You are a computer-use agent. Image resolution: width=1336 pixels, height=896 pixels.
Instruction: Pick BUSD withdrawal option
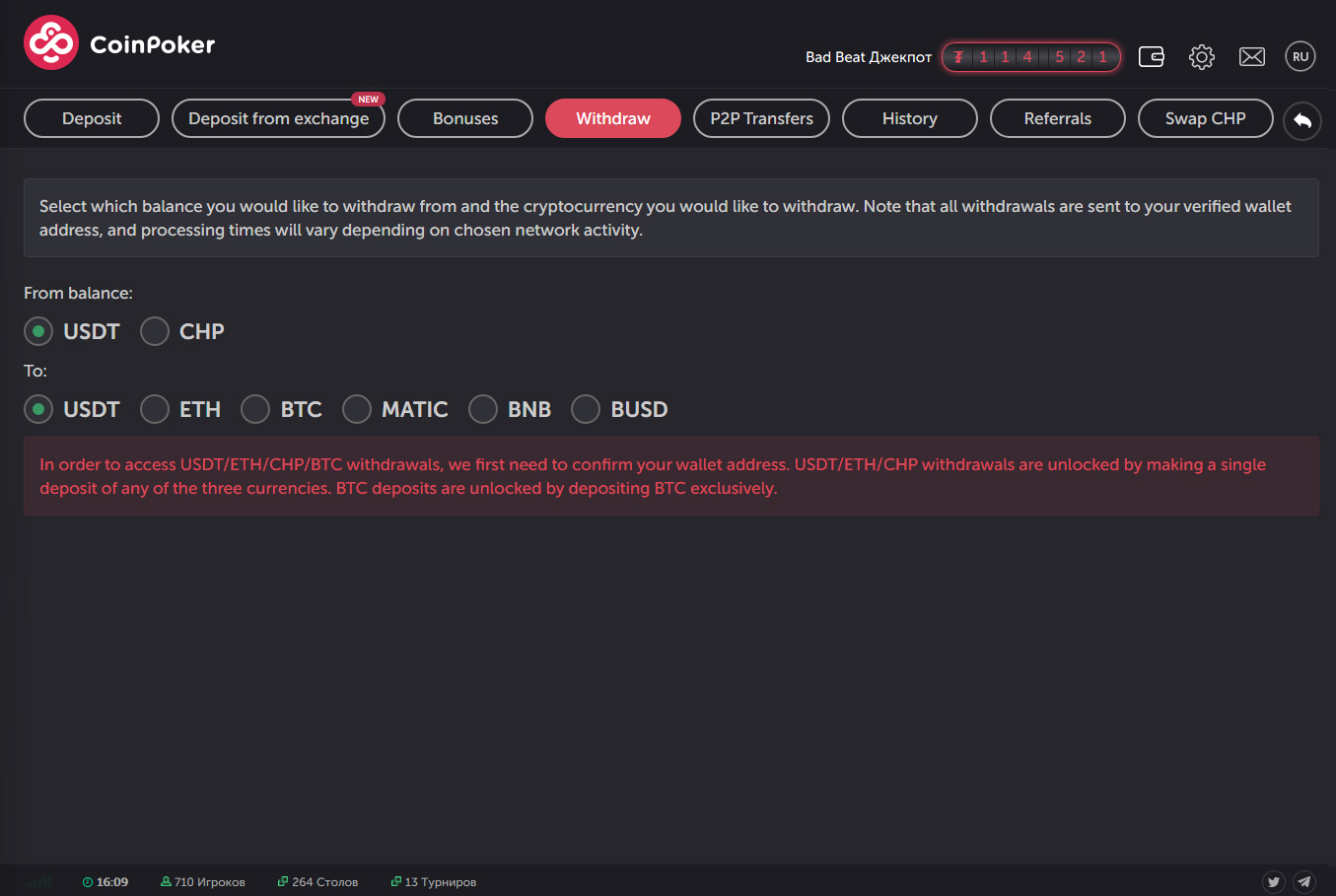pos(586,409)
